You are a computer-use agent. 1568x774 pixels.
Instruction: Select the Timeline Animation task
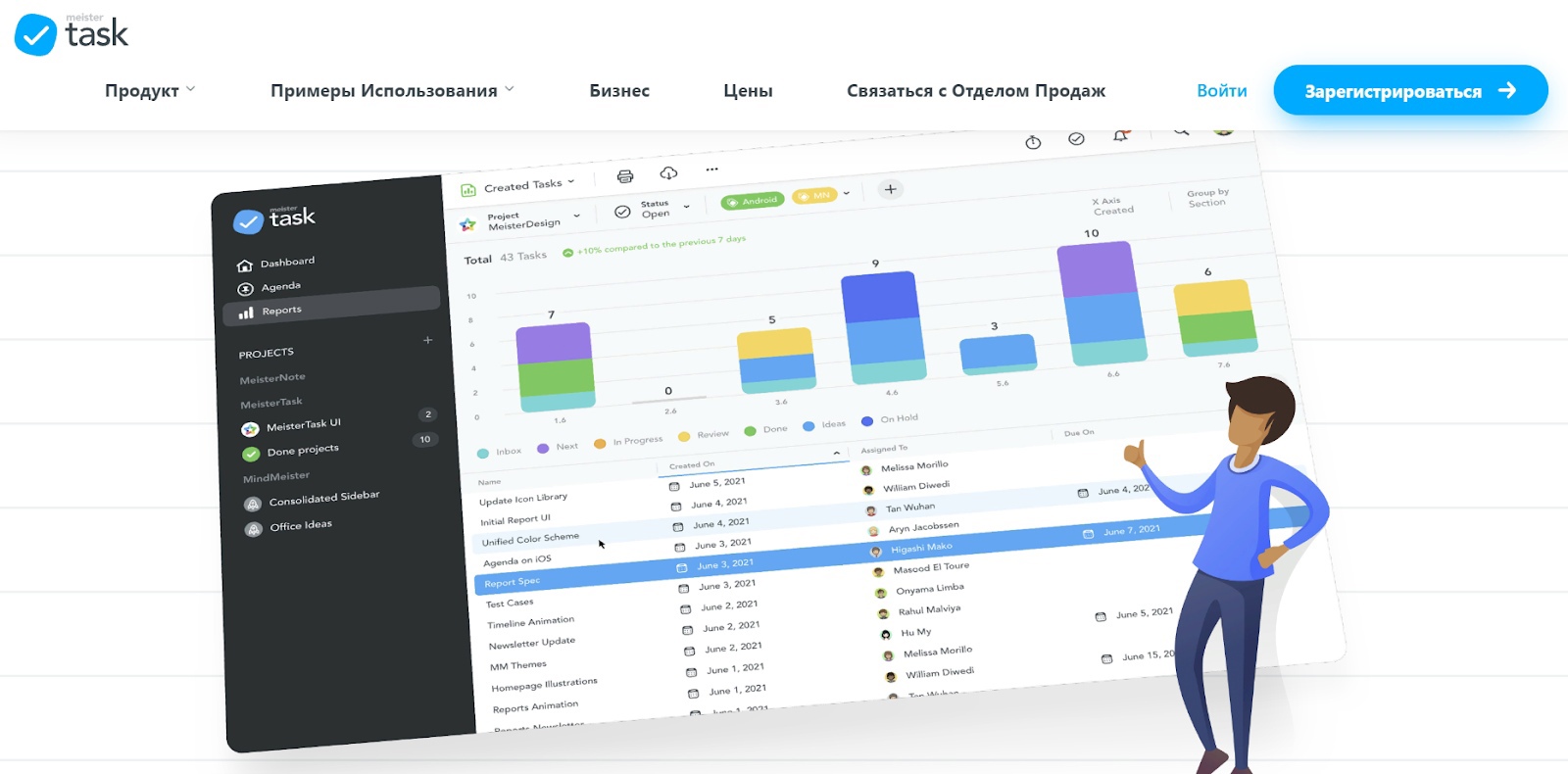[x=531, y=622]
